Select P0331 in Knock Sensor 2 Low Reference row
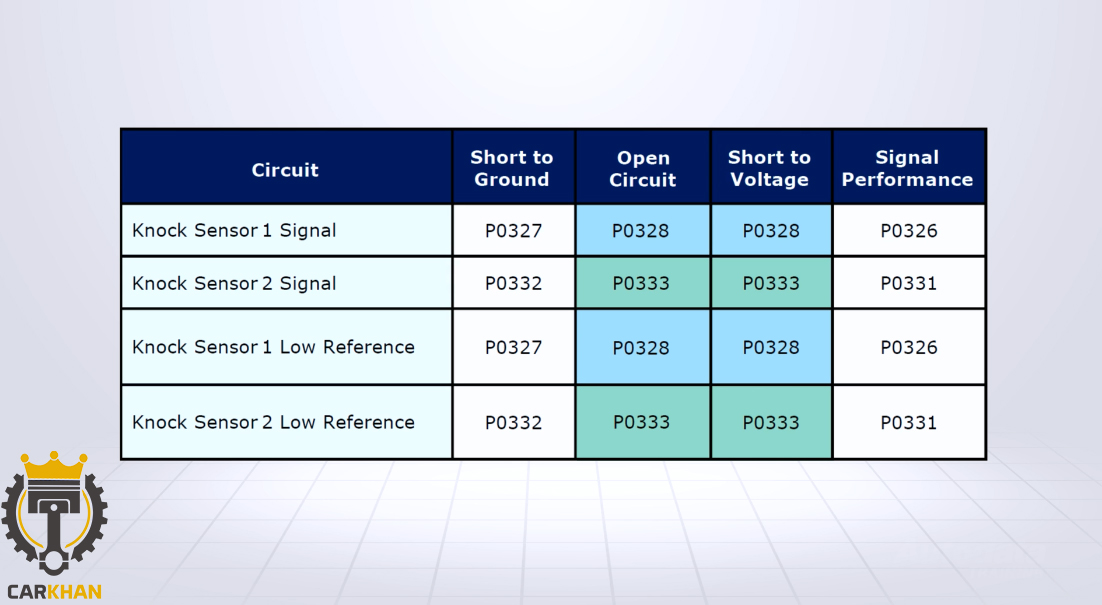1102x605 pixels. point(908,422)
